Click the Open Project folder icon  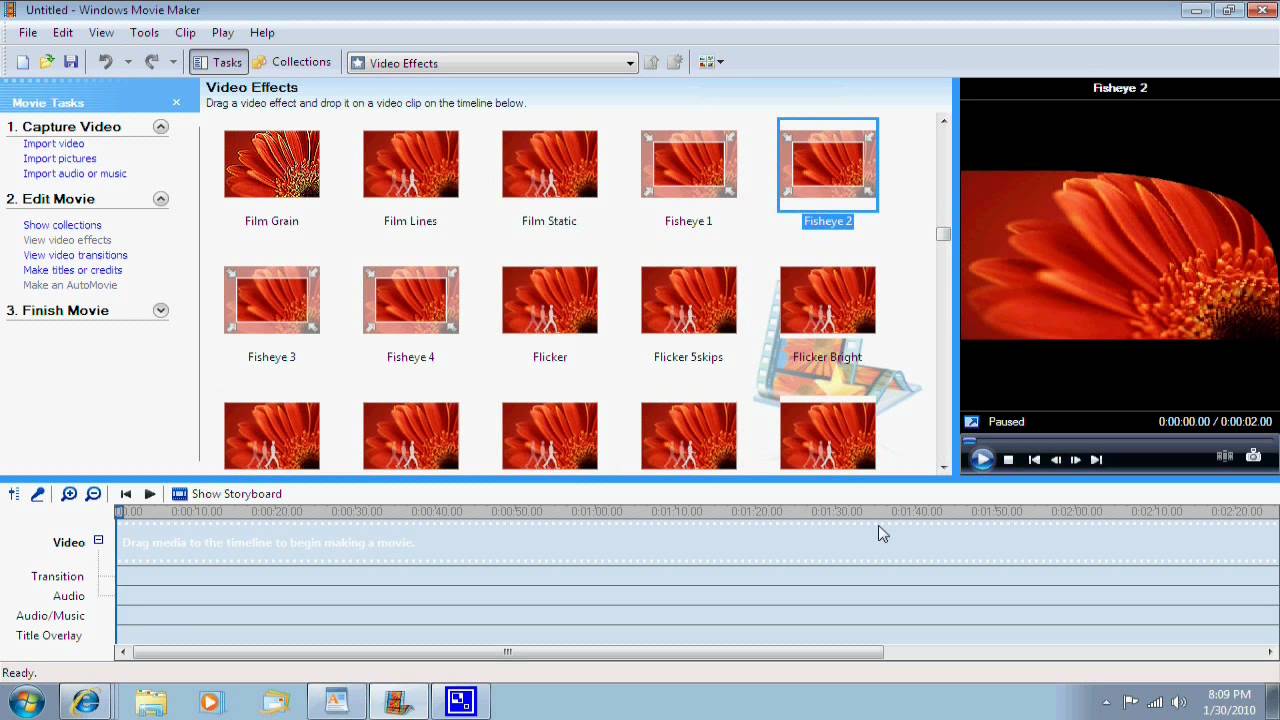47,62
